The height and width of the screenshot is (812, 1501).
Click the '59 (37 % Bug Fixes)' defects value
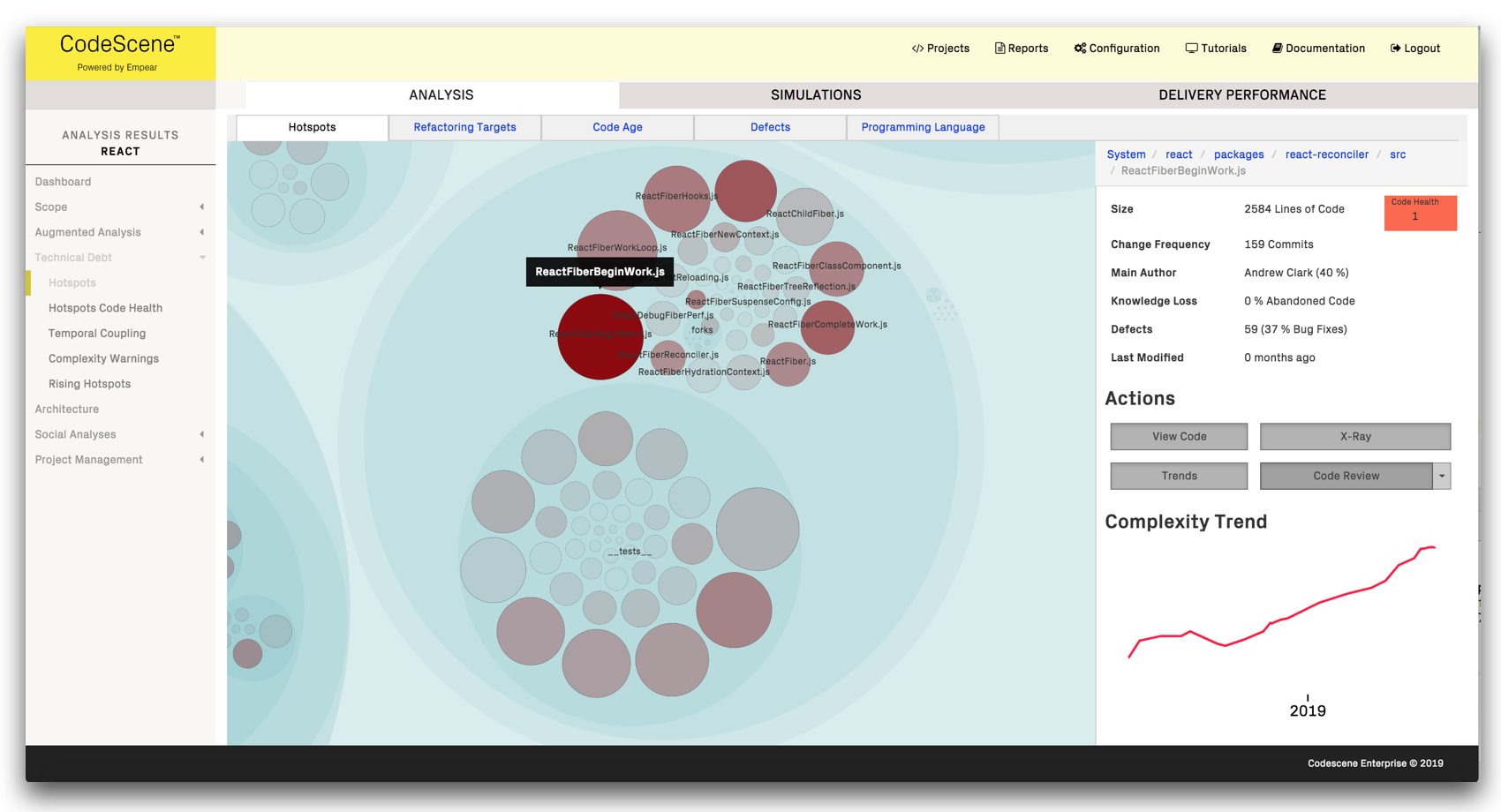click(x=1295, y=329)
